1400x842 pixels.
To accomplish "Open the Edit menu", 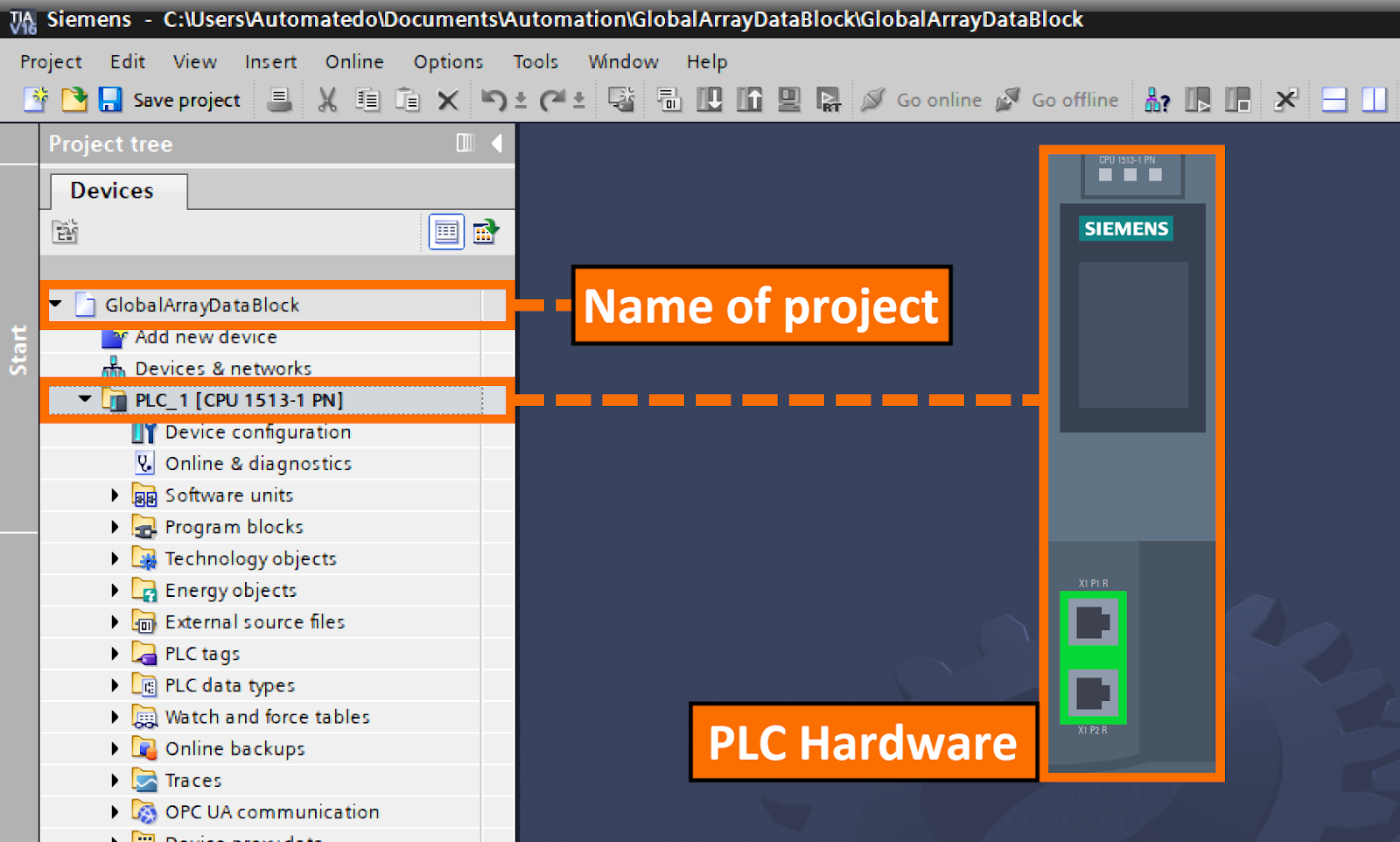I will (128, 61).
